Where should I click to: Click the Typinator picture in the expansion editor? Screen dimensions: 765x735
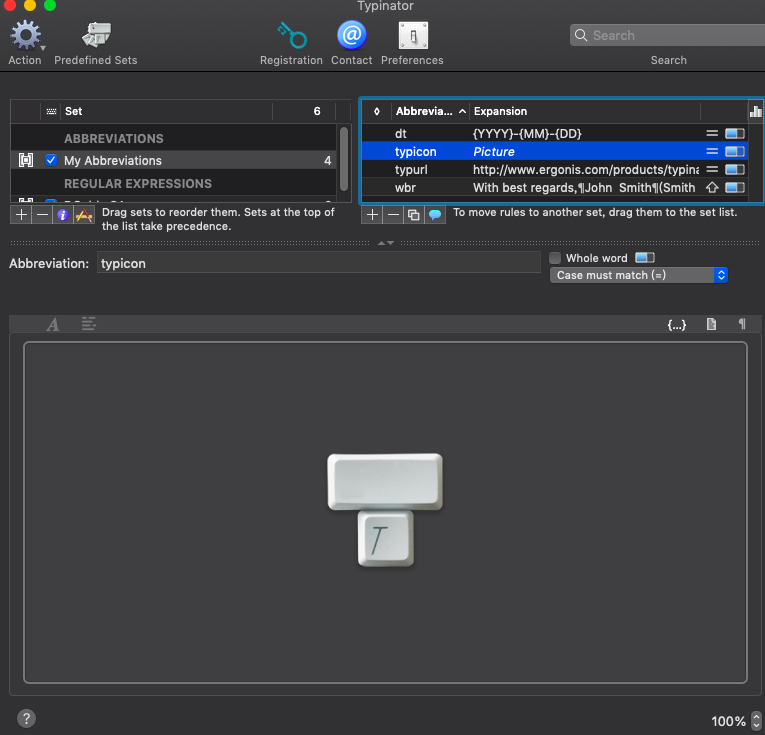click(x=385, y=510)
